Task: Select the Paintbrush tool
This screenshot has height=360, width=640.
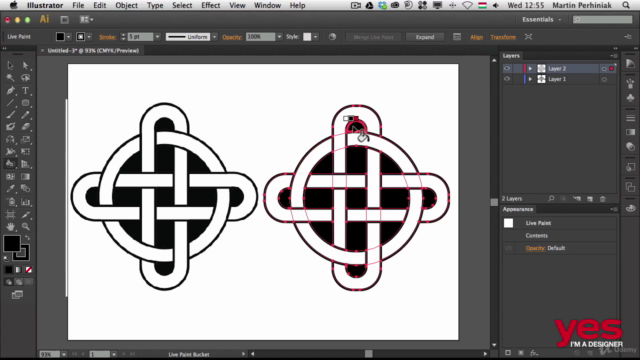Action: (x=10, y=115)
